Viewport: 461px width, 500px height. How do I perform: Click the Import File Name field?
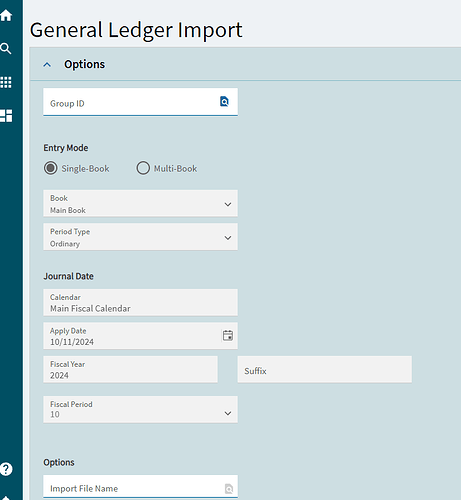point(140,487)
